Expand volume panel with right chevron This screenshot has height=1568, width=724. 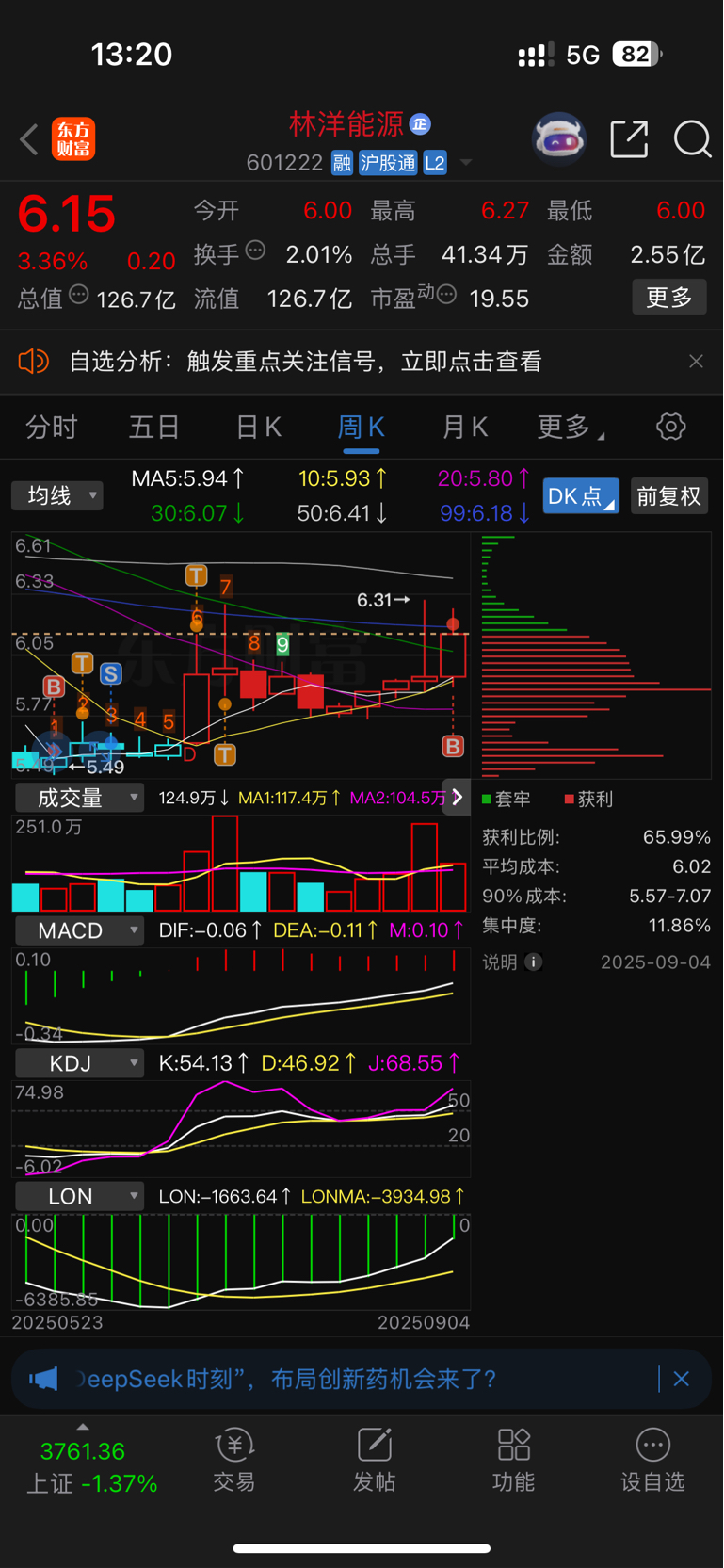point(457,798)
